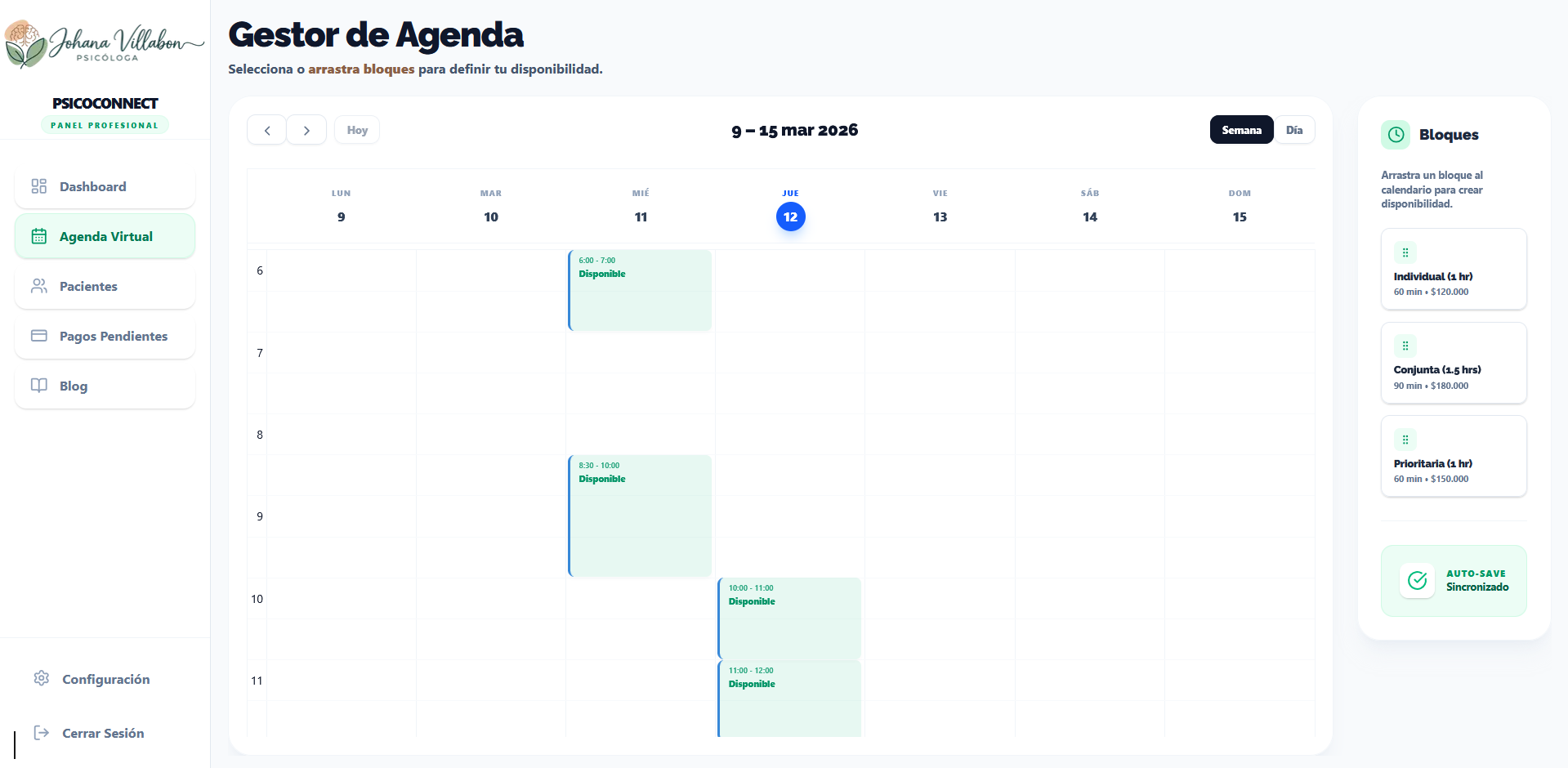Viewport: 1568px width, 768px height.
Task: Click the Pagos Pendientes card icon
Action: tap(38, 336)
